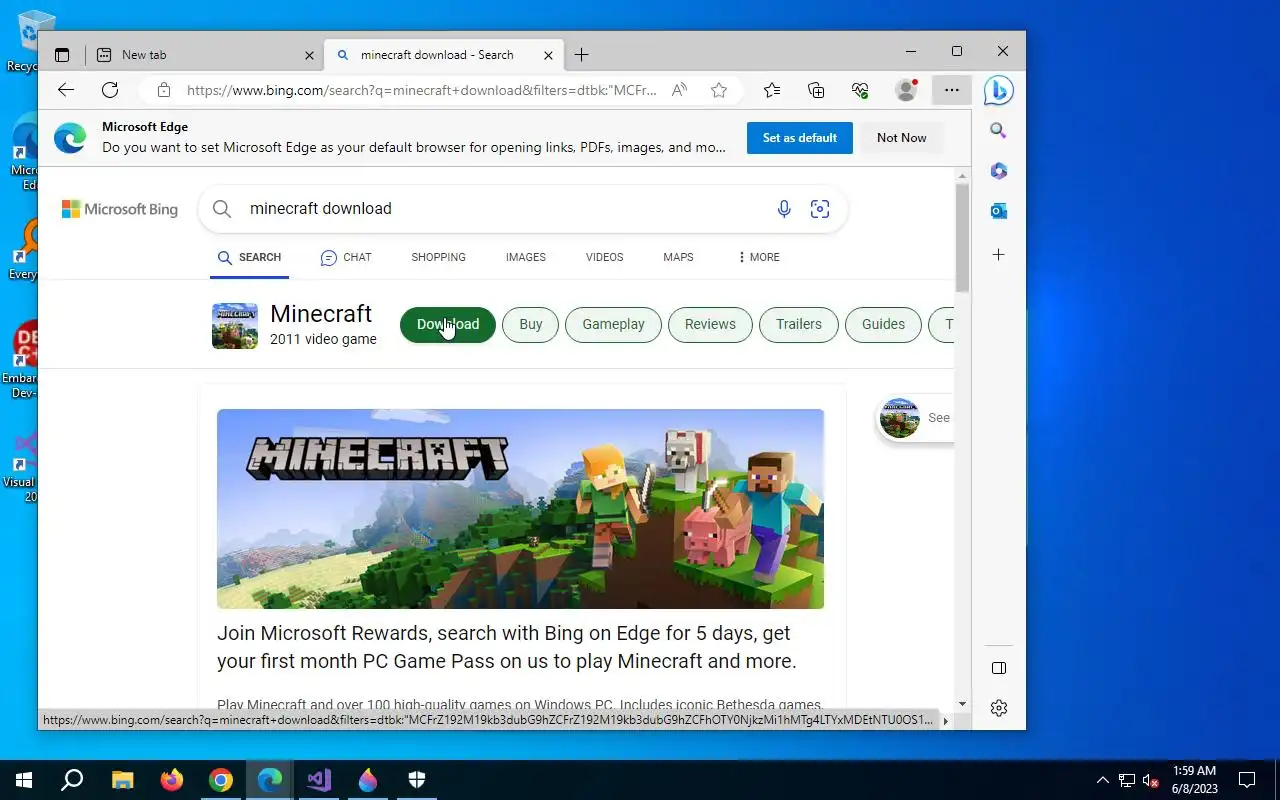Select the Buy filter chip
1280x800 pixels.
pos(531,324)
